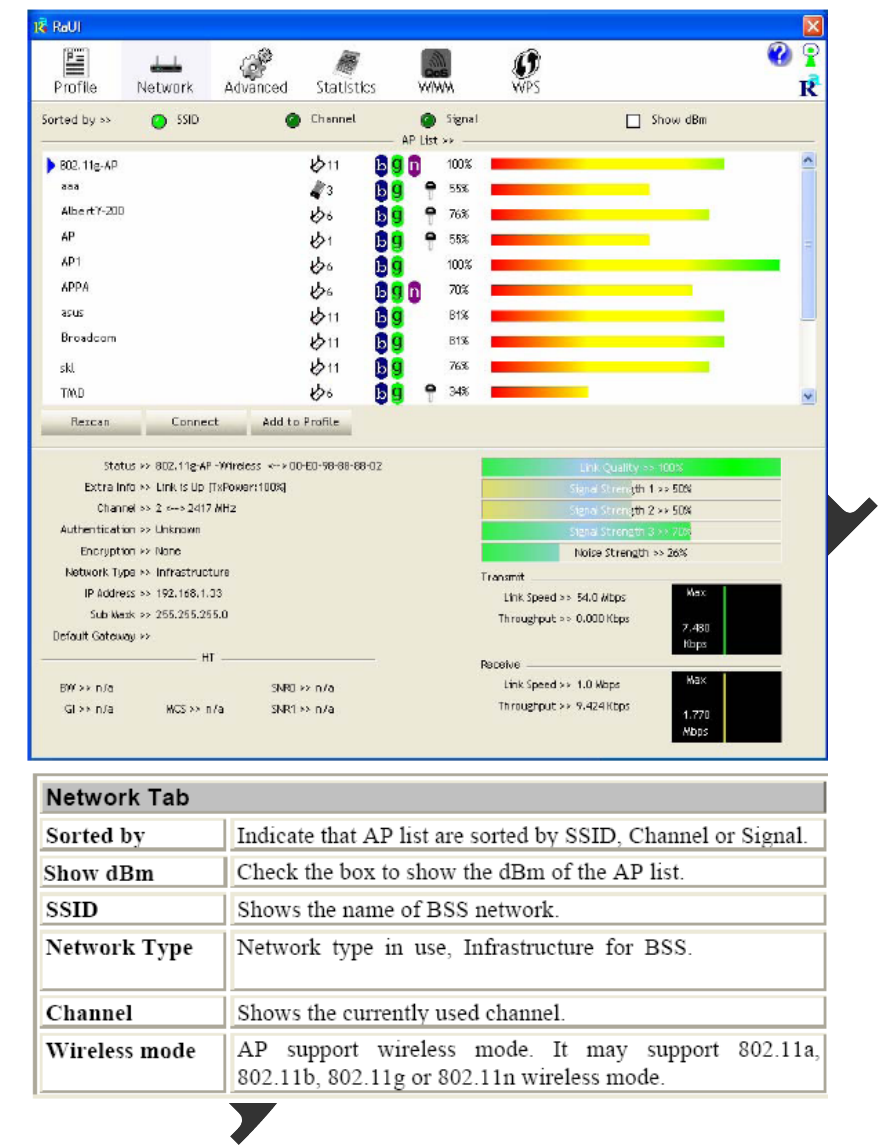This screenshot has width=878, height=1145.
Task: Switch to the Network tab
Action: tap(166, 71)
